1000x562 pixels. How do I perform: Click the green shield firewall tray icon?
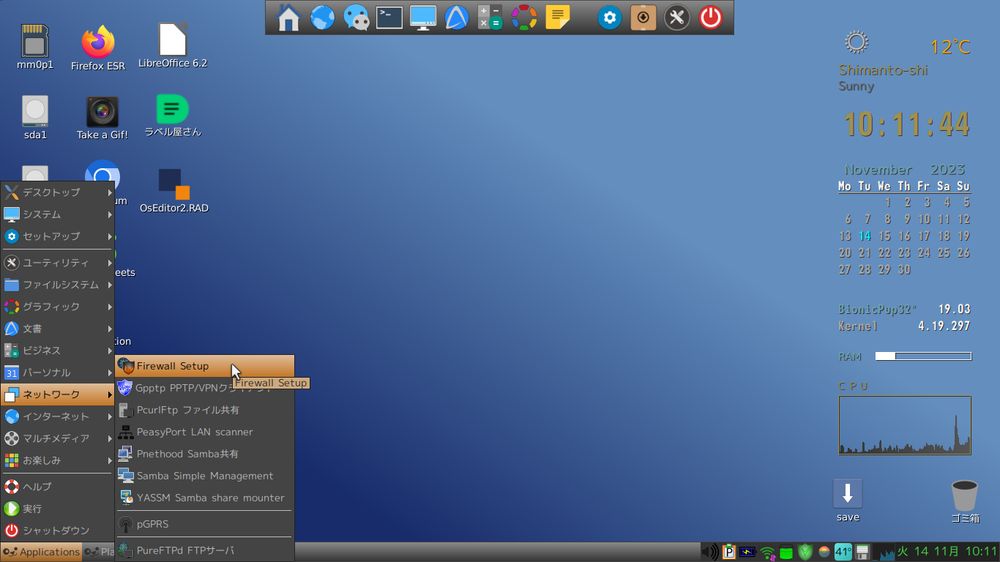click(805, 552)
